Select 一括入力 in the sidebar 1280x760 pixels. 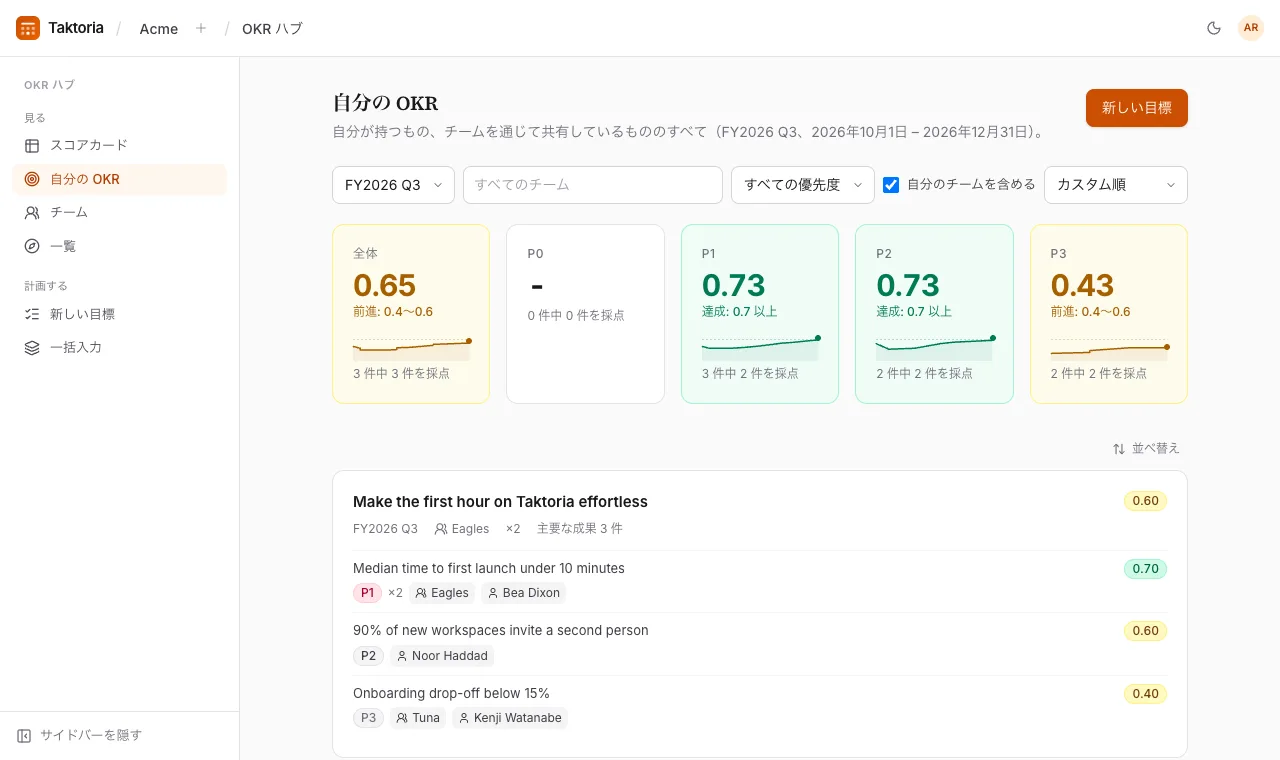tap(119, 348)
